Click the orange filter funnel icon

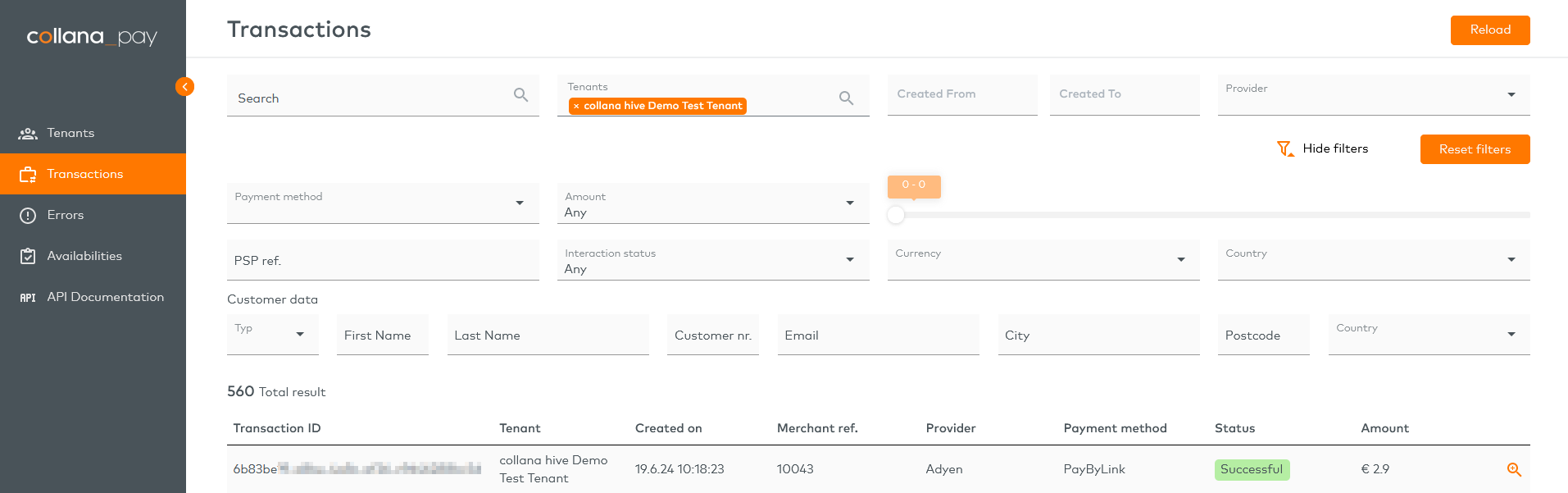click(1285, 148)
